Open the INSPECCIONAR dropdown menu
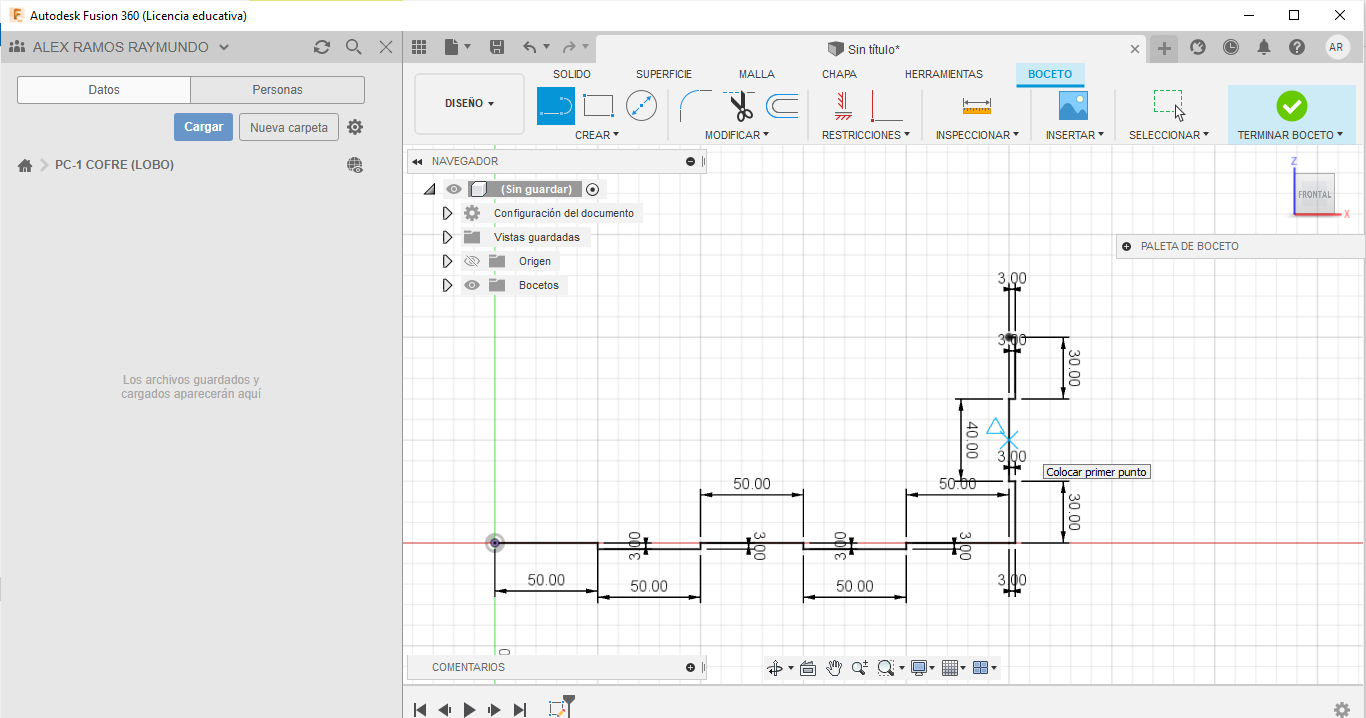This screenshot has width=1366, height=718. pos(978,135)
